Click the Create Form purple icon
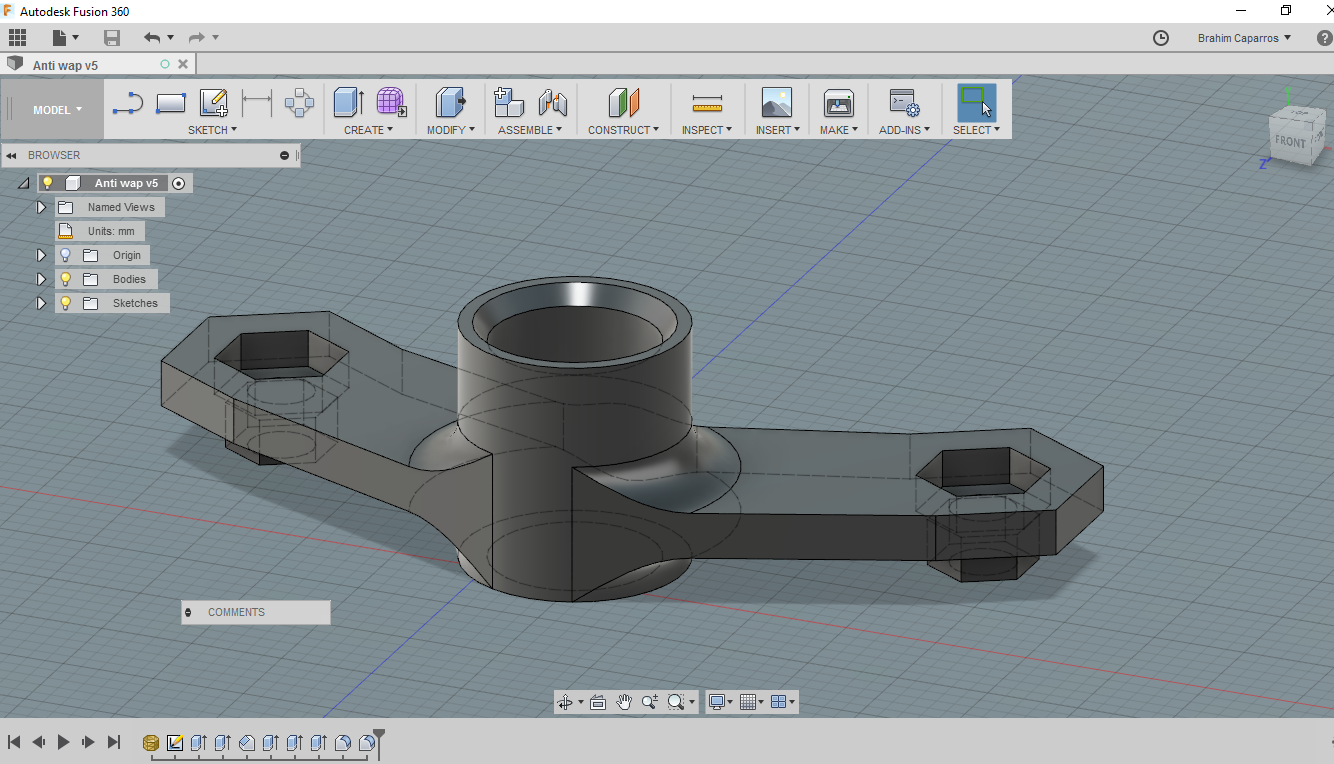Viewport: 1334px width, 764px height. [x=391, y=102]
